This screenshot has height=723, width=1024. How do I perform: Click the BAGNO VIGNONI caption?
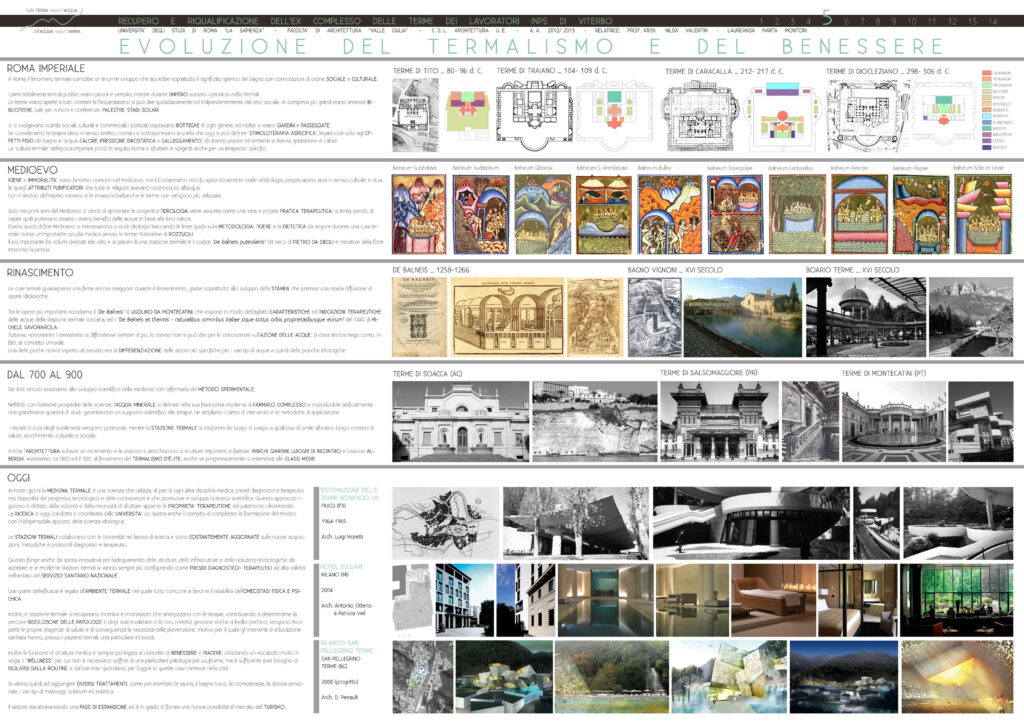click(x=675, y=270)
